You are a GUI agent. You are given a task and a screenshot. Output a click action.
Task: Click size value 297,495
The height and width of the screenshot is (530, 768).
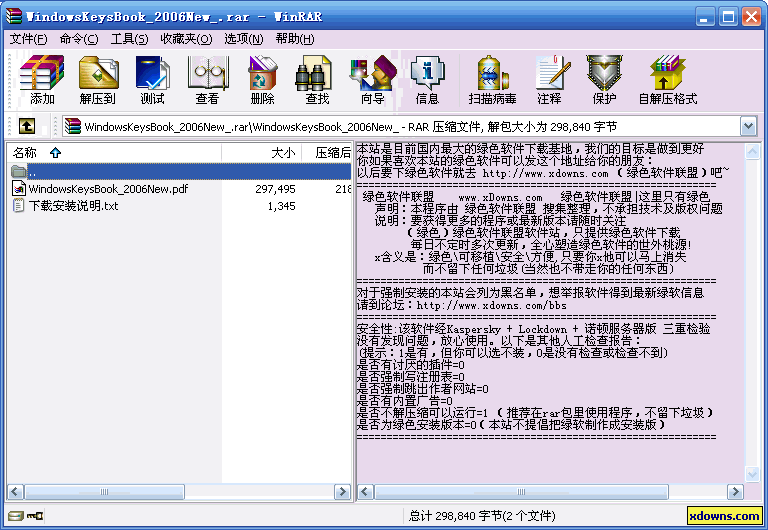(275, 189)
